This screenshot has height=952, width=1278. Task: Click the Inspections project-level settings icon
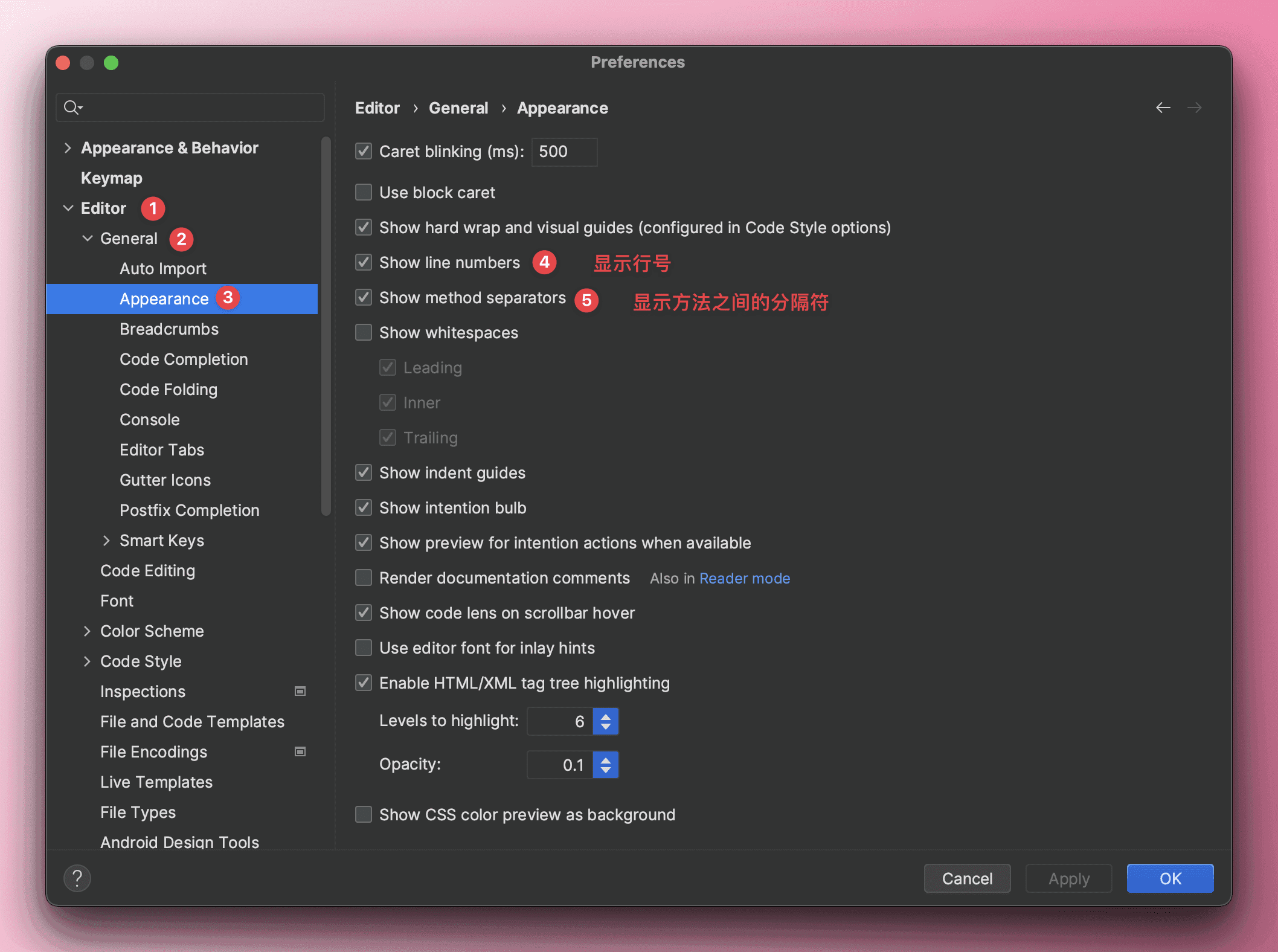(300, 691)
